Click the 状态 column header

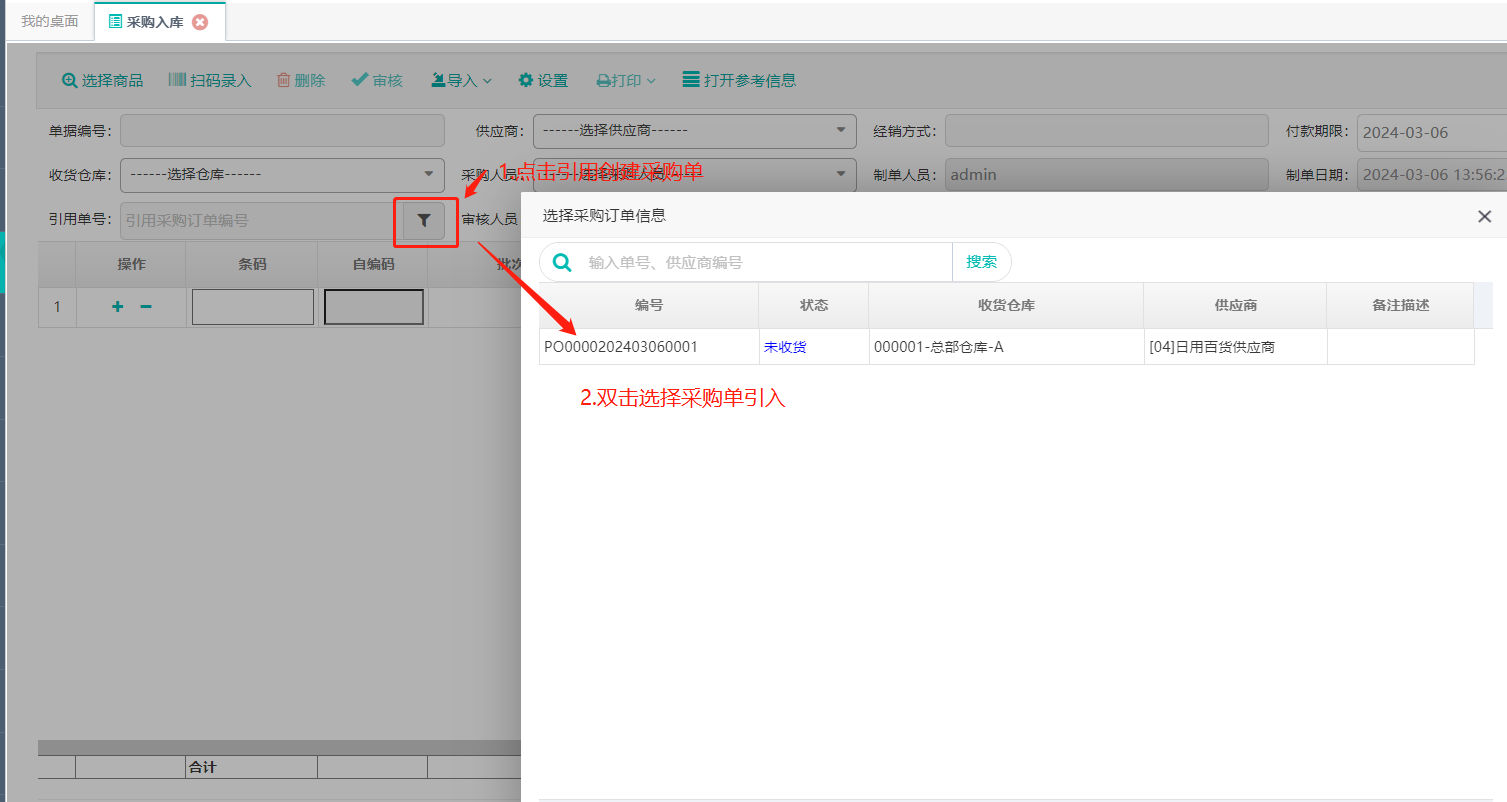point(814,305)
